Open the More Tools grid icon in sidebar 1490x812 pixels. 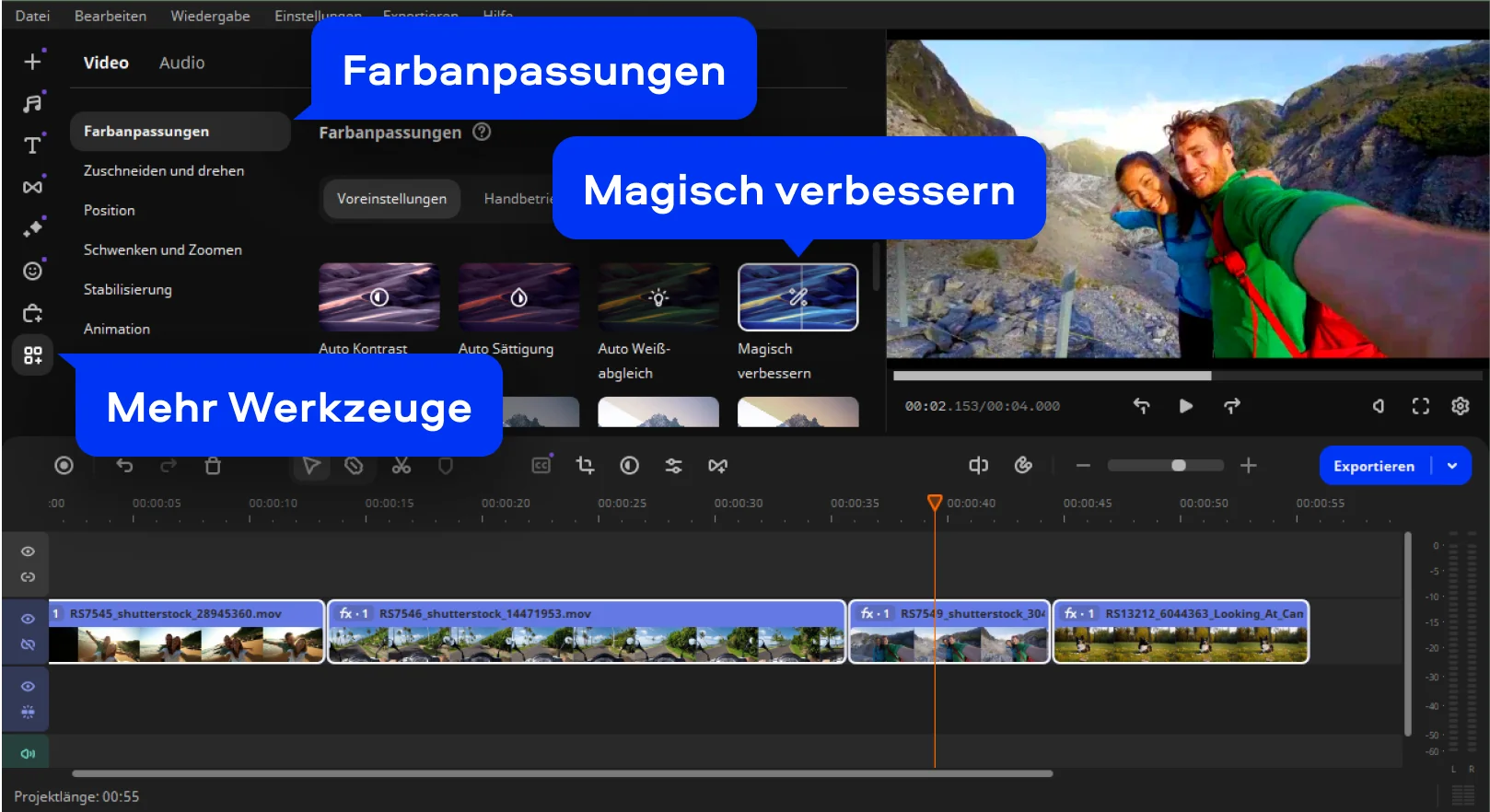32,355
